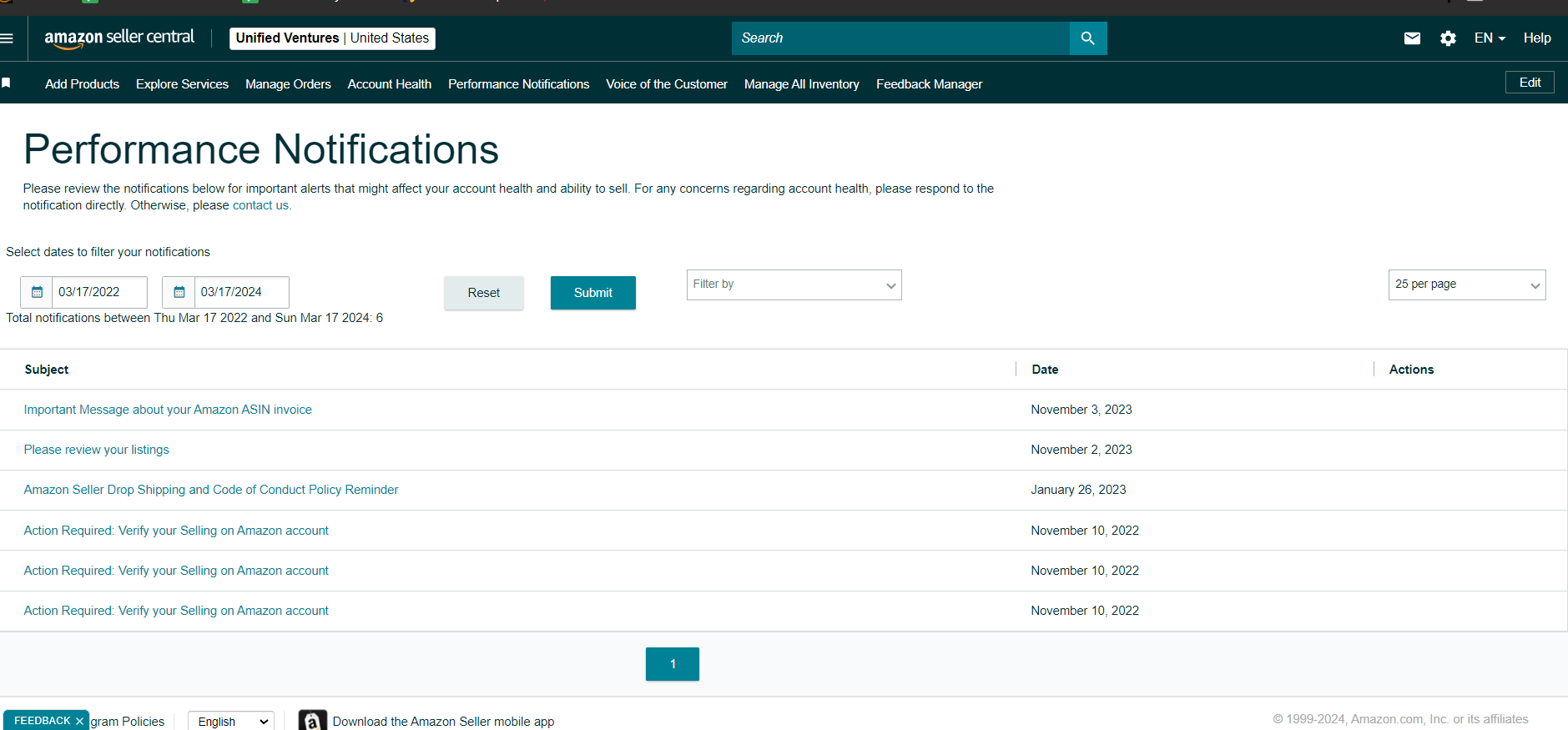The height and width of the screenshot is (730, 1568).
Task: Open the 25 per page dropdown
Action: click(x=1467, y=284)
